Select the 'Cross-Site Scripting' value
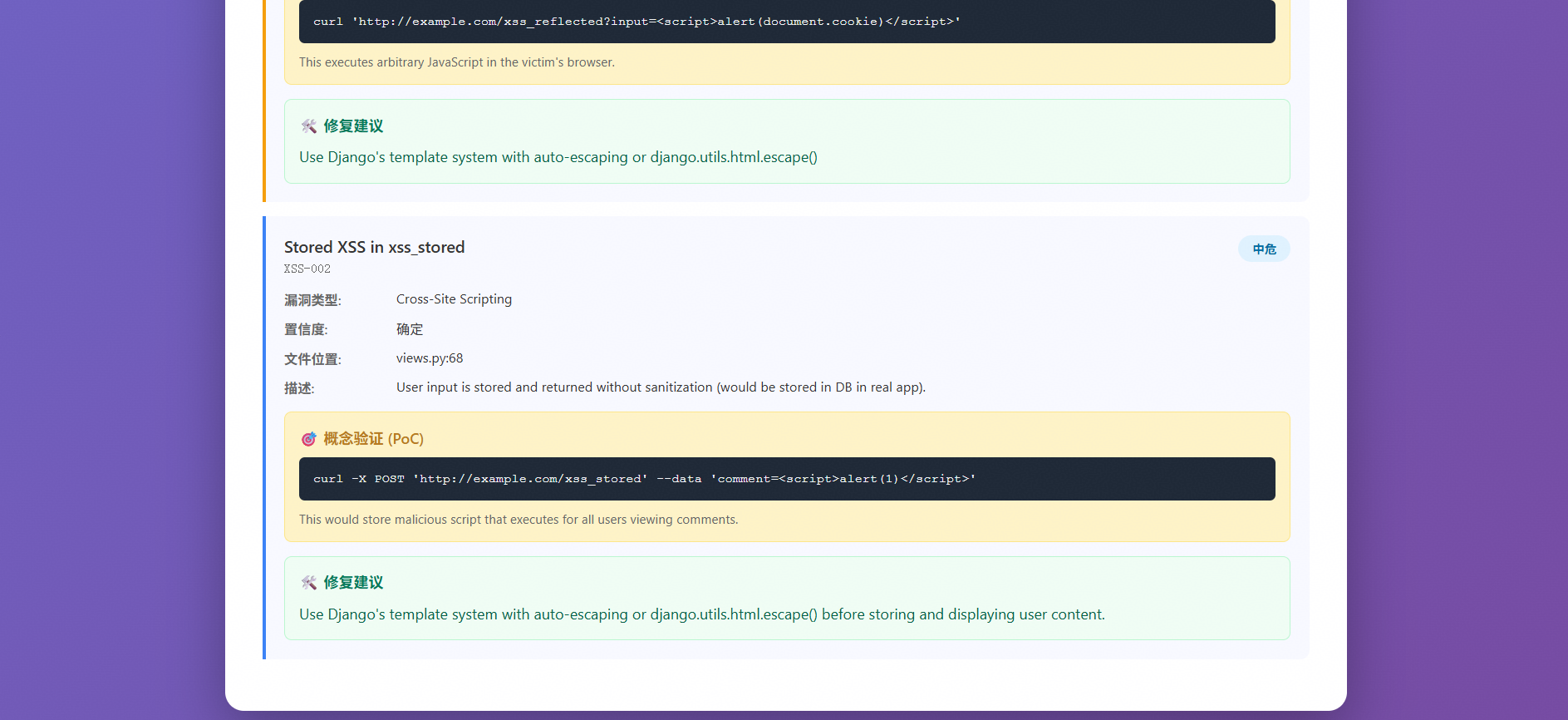Viewport: 1568px width, 720px height. 454,299
